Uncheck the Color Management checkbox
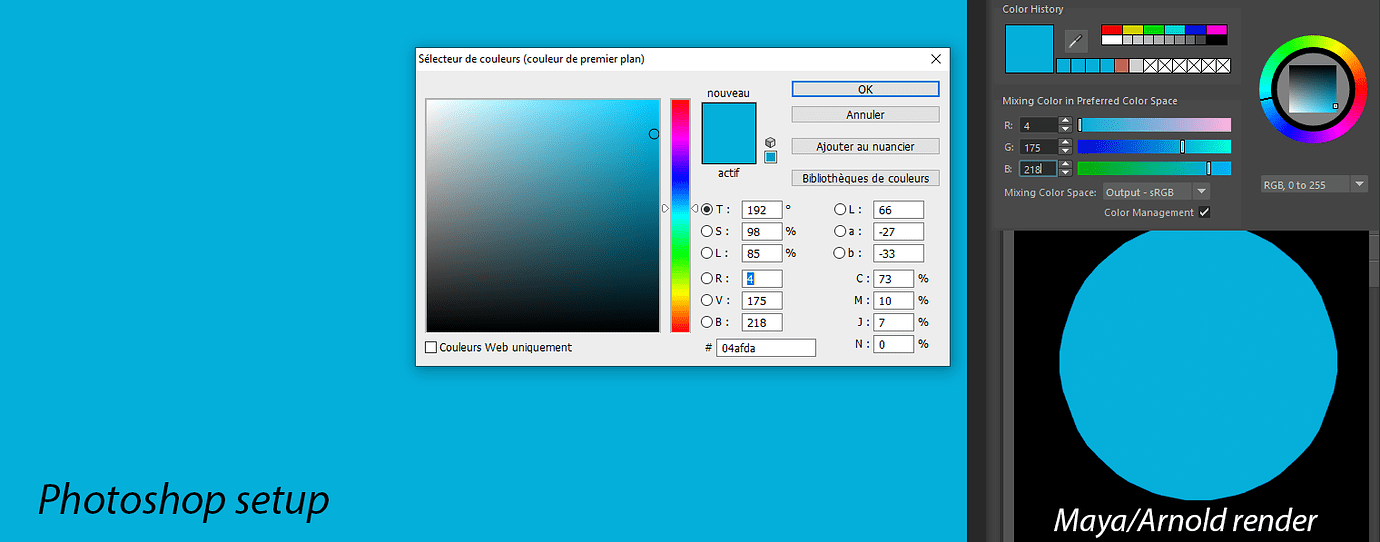 click(1204, 212)
